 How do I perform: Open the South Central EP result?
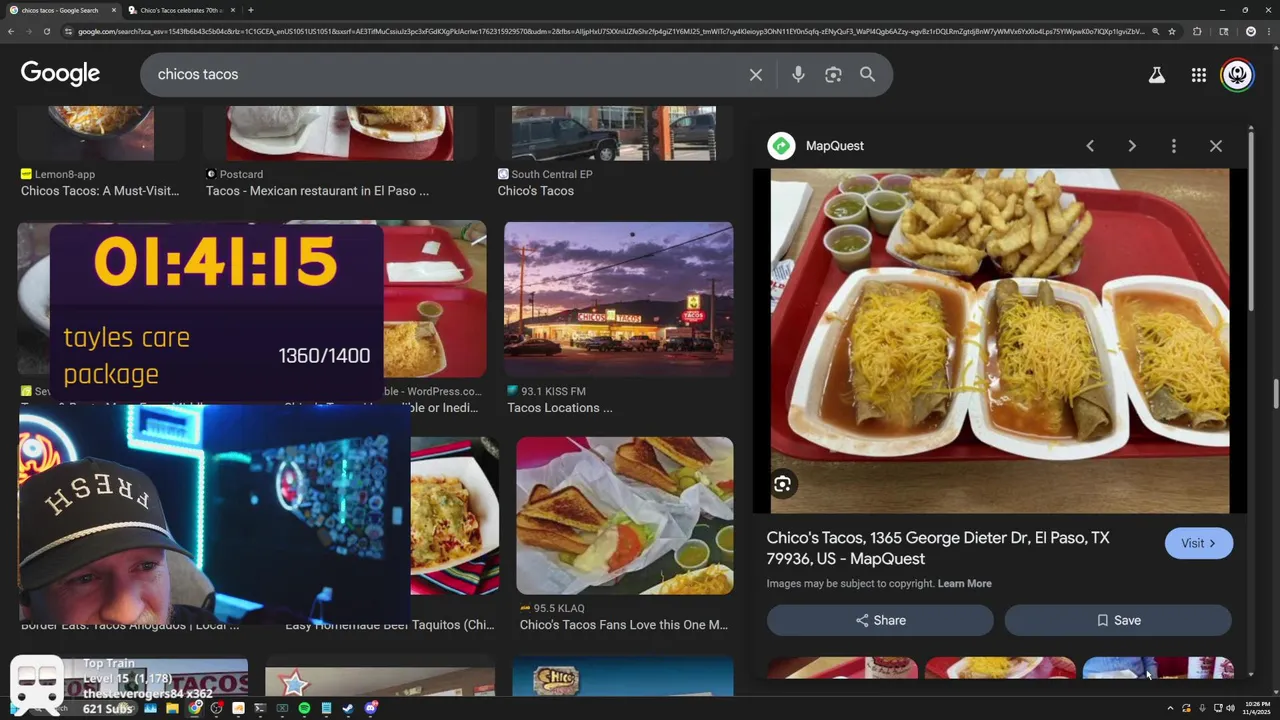click(535, 191)
